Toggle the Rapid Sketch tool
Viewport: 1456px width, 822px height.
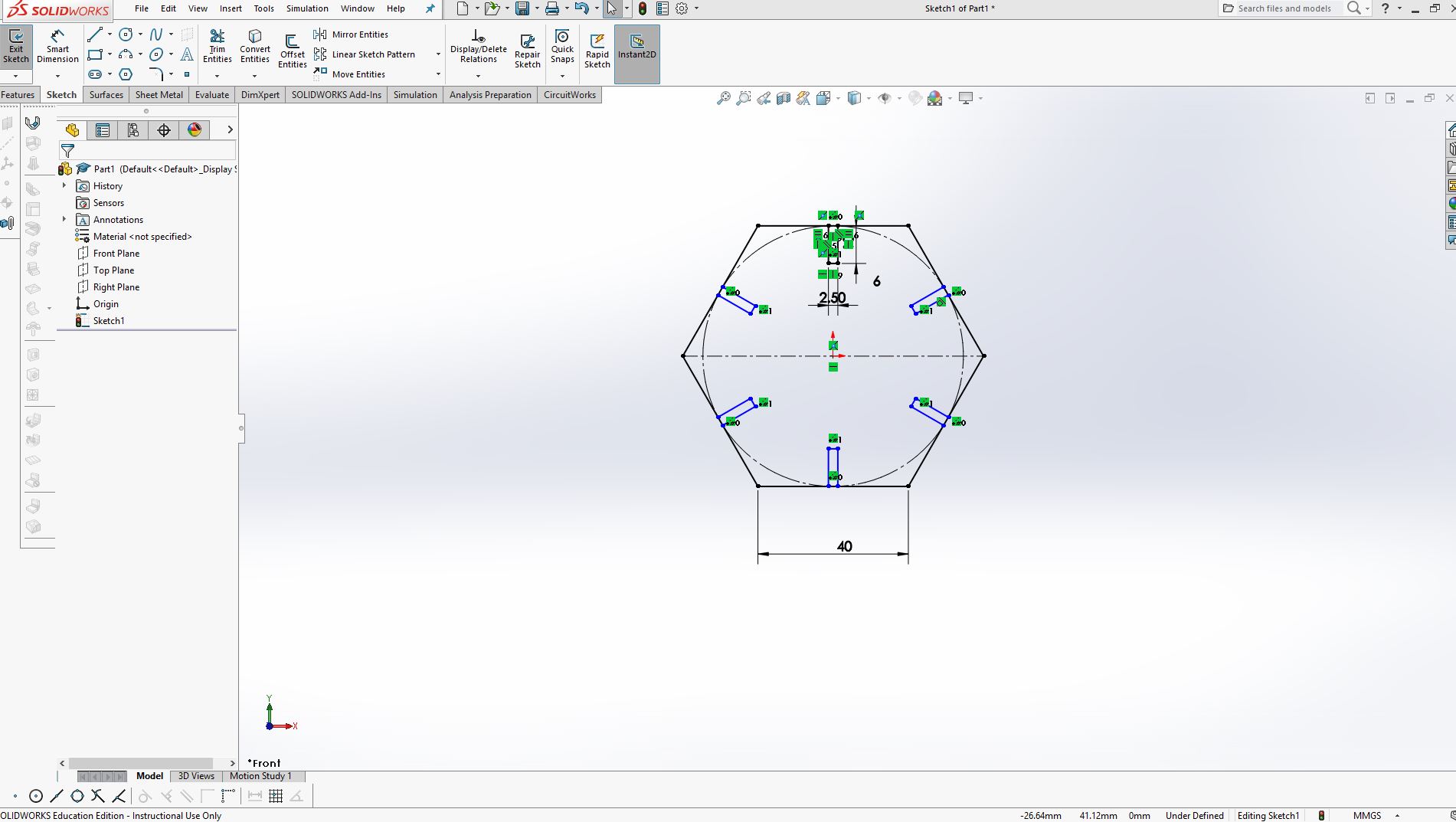pos(597,51)
